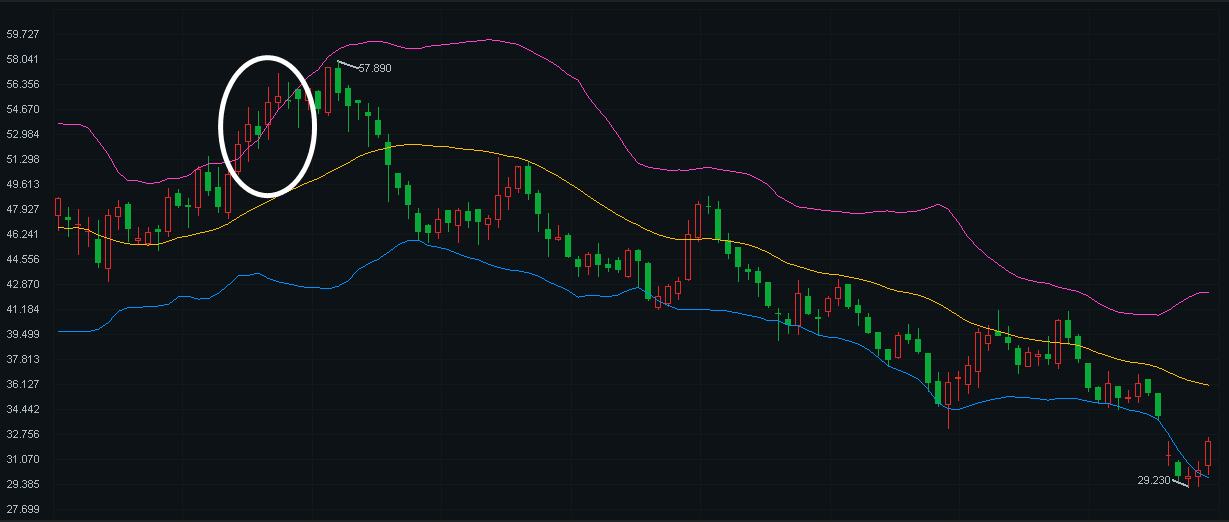Viewport: 1229px width, 522px height.
Task: Select the 44.556 value on the price axis
Action: tap(22, 259)
